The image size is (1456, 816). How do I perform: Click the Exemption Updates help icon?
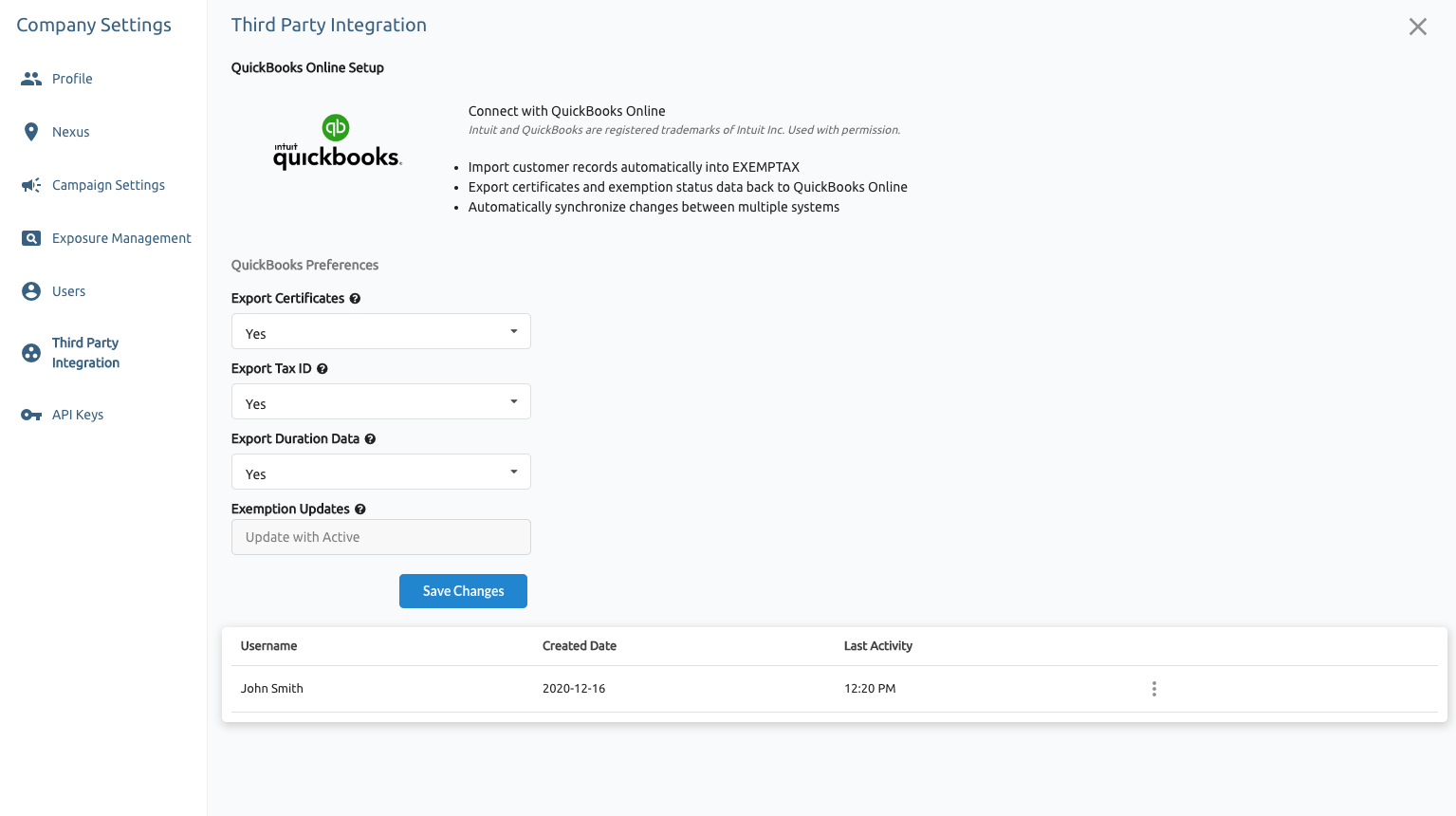[x=360, y=509]
